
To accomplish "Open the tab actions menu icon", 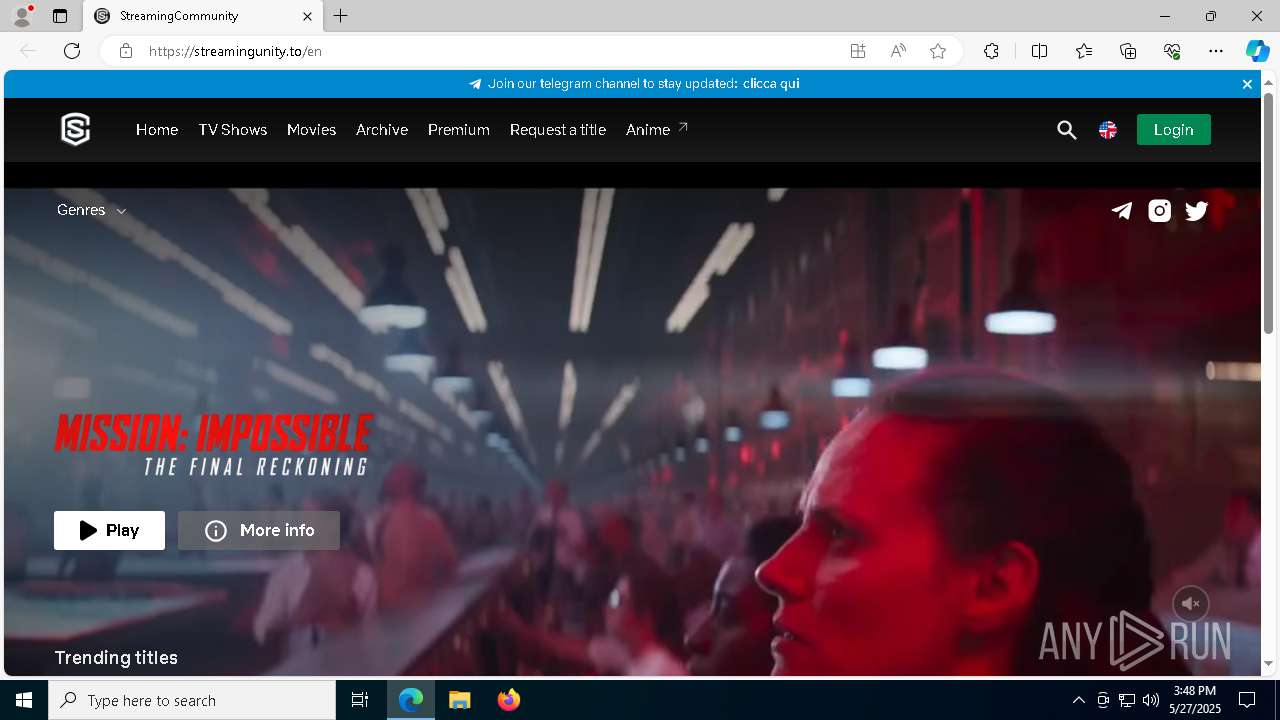I will coord(60,16).
